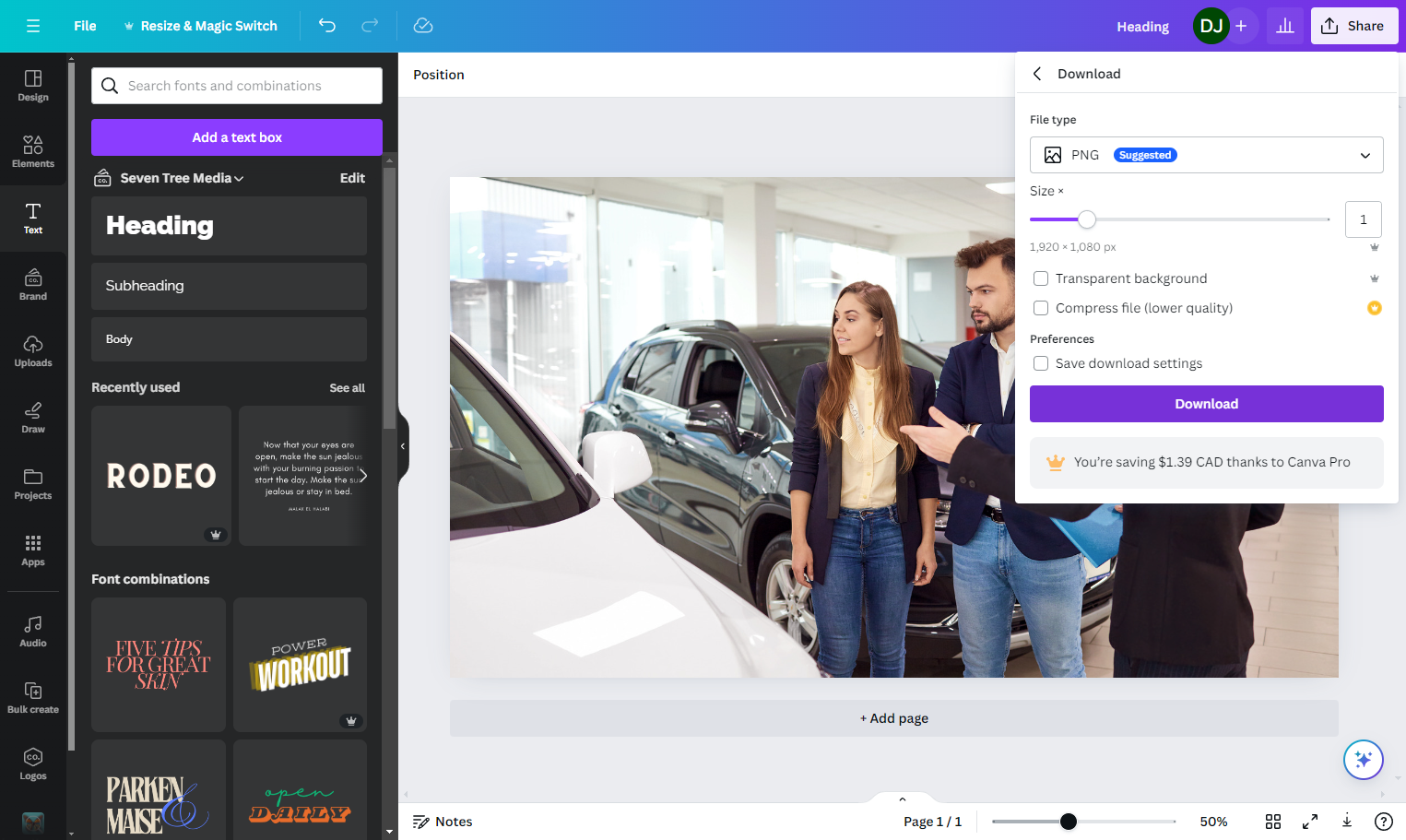Open the Position toolbar option
This screenshot has height=840, width=1406.
439,75
